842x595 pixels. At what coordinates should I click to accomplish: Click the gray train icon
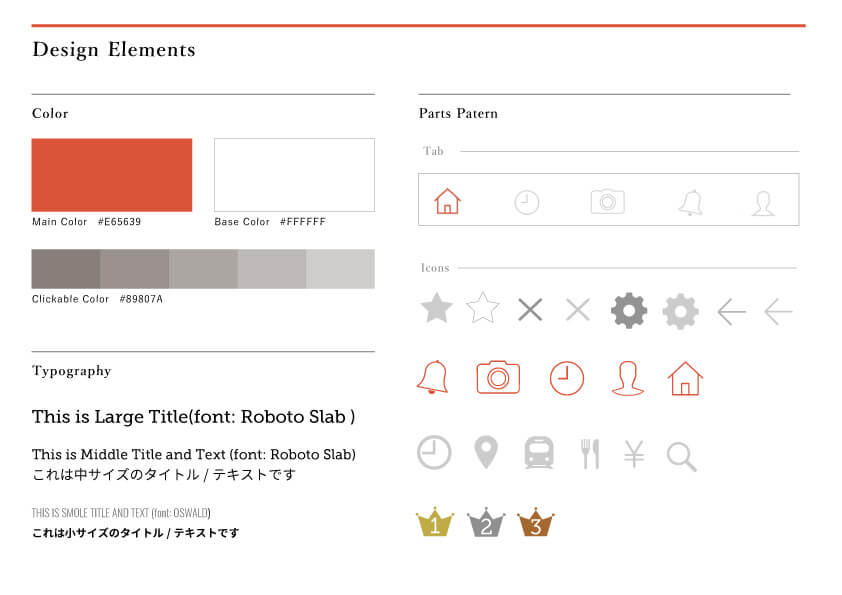[539, 453]
